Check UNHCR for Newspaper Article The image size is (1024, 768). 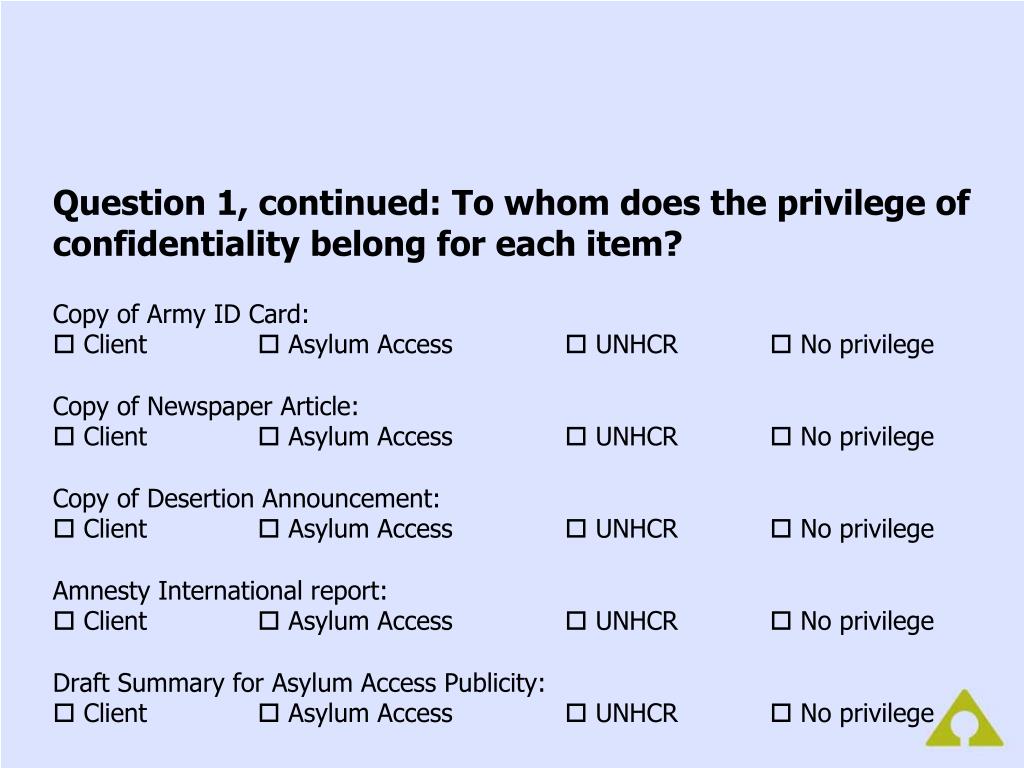[576, 436]
